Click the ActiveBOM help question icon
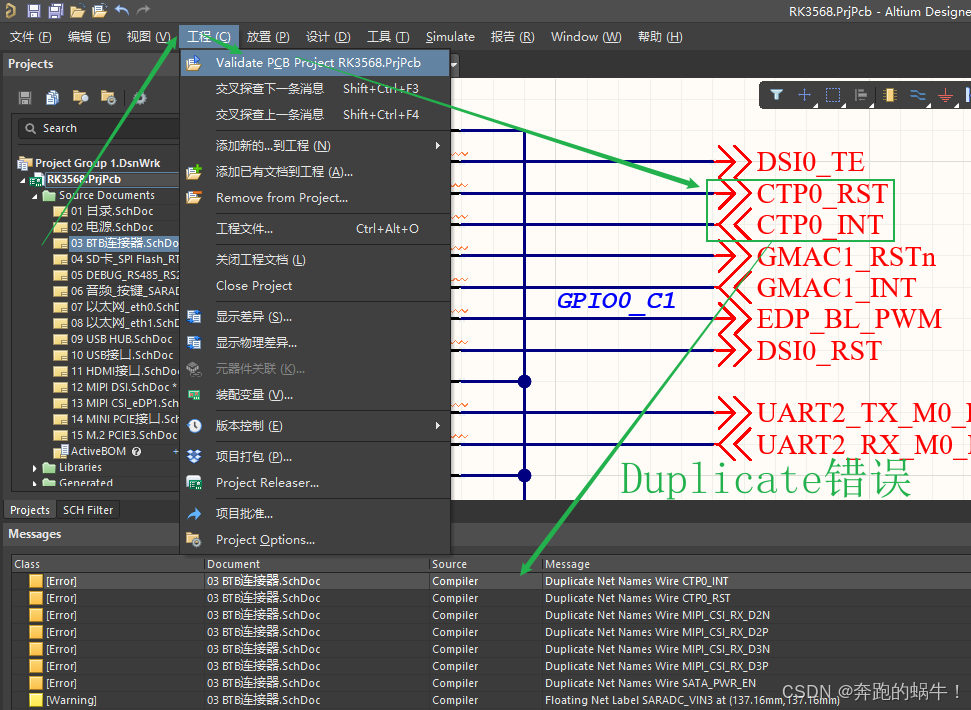The height and width of the screenshot is (710, 971). [136, 451]
